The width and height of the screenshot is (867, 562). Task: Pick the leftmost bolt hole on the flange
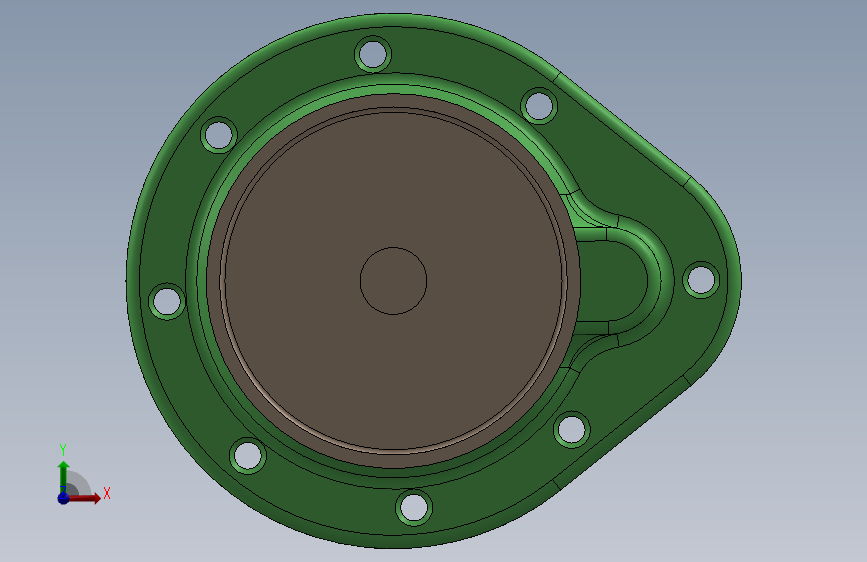166,301
